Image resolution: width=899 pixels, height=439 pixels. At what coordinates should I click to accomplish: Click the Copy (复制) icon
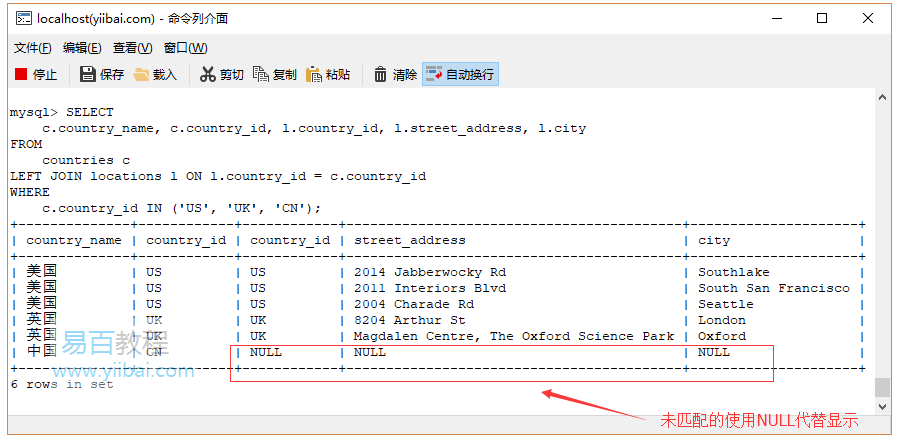(261, 74)
